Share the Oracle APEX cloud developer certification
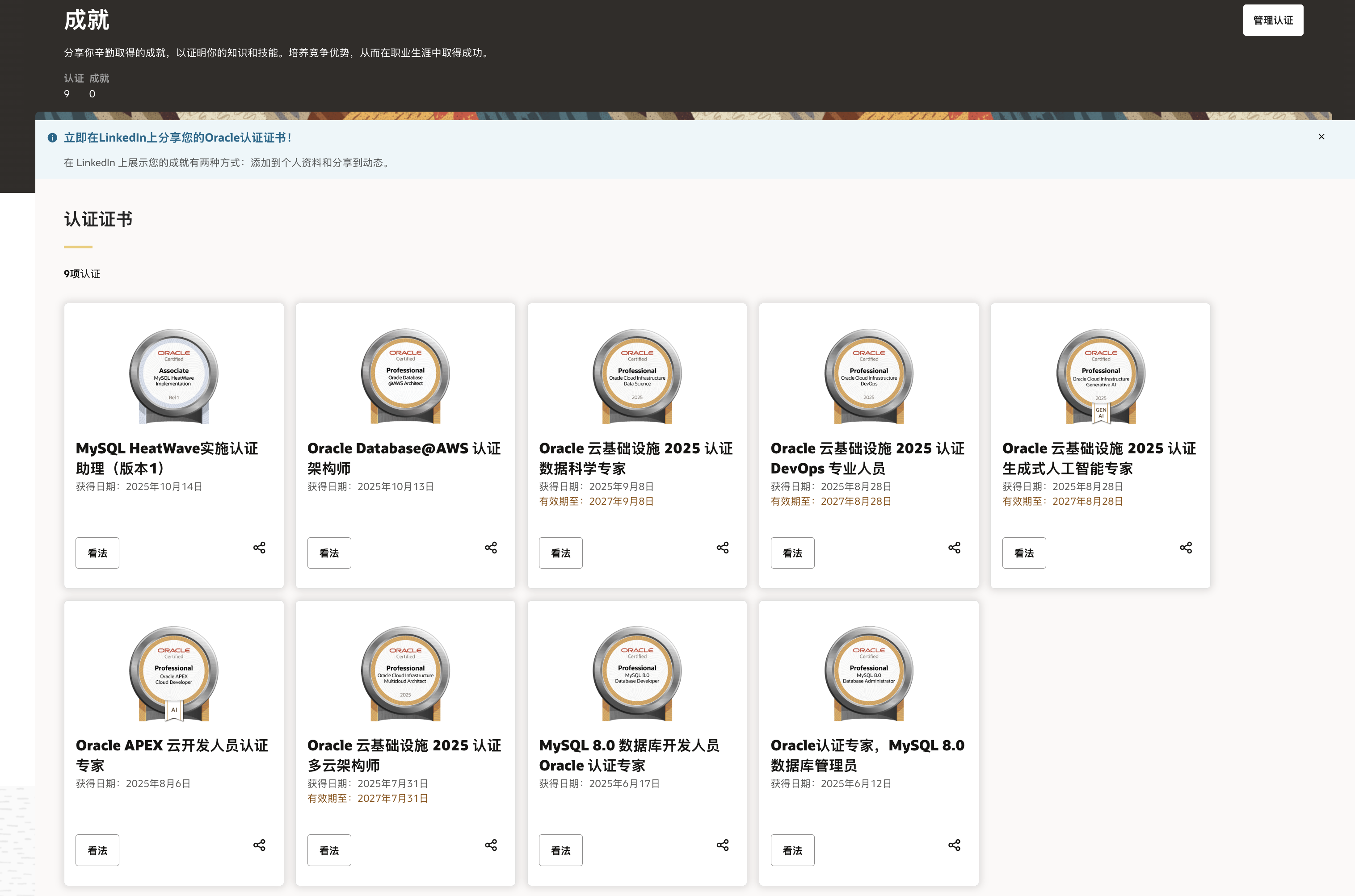 pos(259,845)
